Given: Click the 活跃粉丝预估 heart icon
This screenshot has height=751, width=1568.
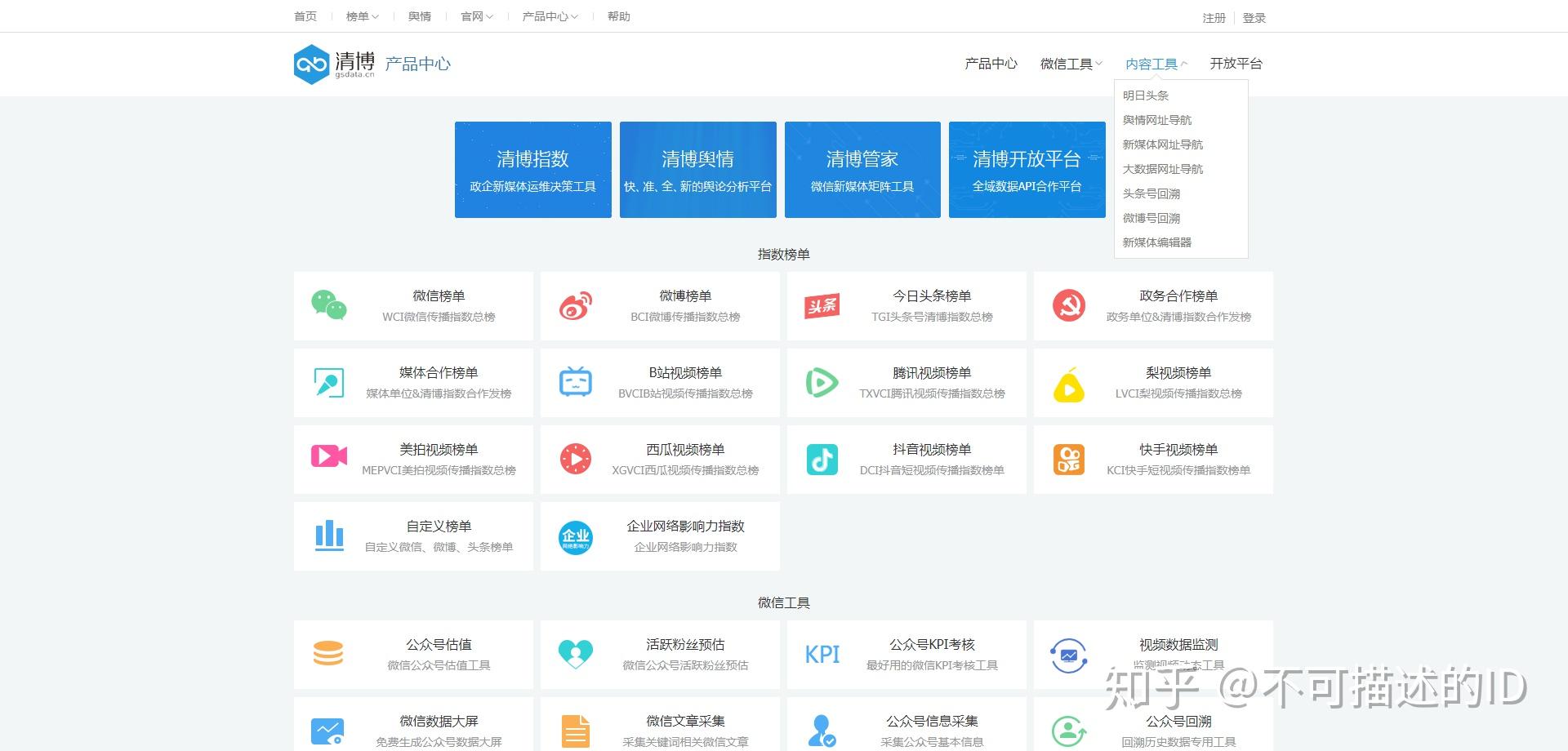Looking at the screenshot, I should 576,654.
